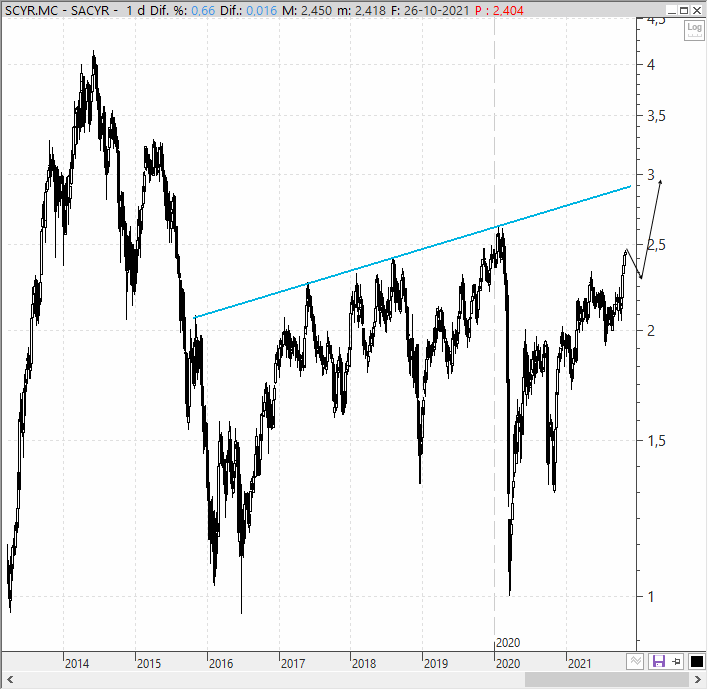708x690 pixels.
Task: Close the SACYR chart window
Action: [x=697, y=10]
